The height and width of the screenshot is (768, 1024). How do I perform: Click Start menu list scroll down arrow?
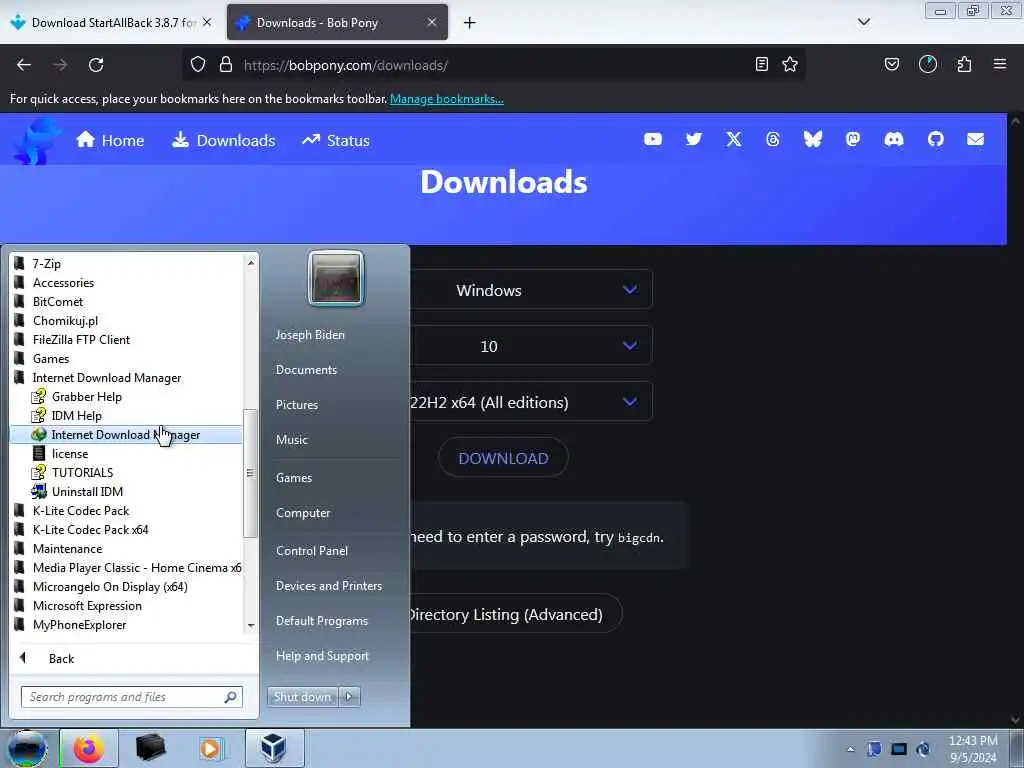(251, 625)
